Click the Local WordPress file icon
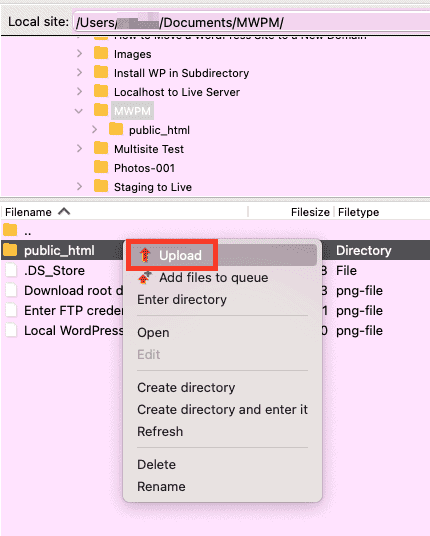Image resolution: width=430 pixels, height=536 pixels. 11,330
